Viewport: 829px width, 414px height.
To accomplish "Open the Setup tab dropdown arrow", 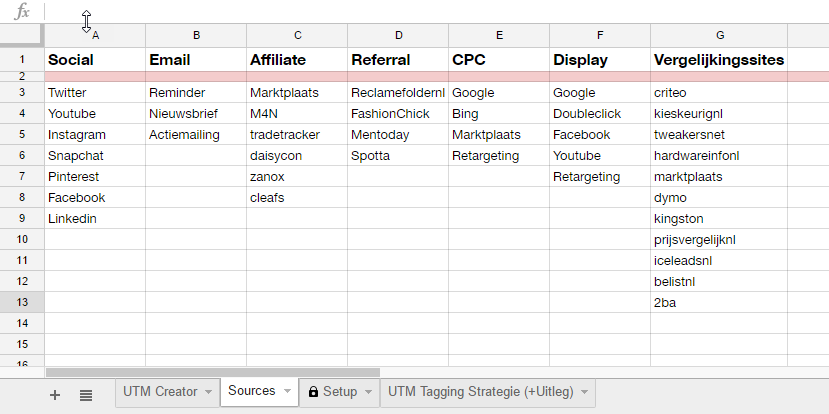I will [369, 392].
